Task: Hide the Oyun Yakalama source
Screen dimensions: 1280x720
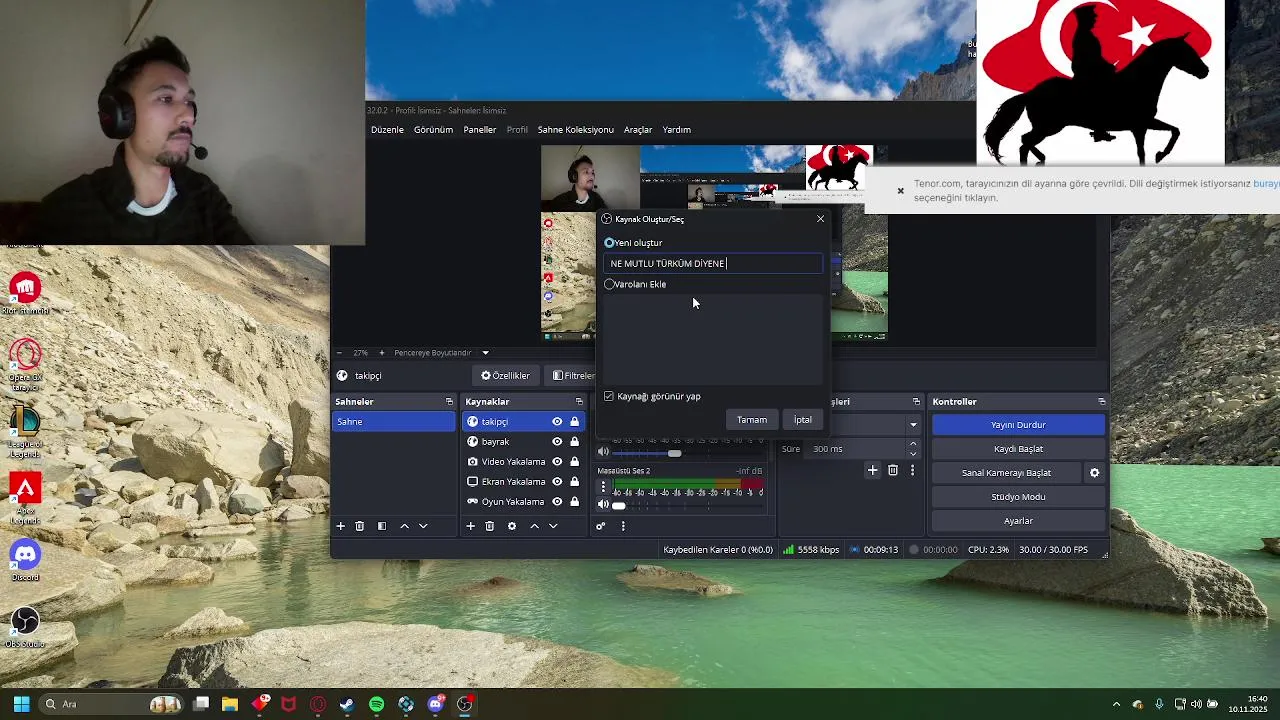Action: click(x=557, y=502)
